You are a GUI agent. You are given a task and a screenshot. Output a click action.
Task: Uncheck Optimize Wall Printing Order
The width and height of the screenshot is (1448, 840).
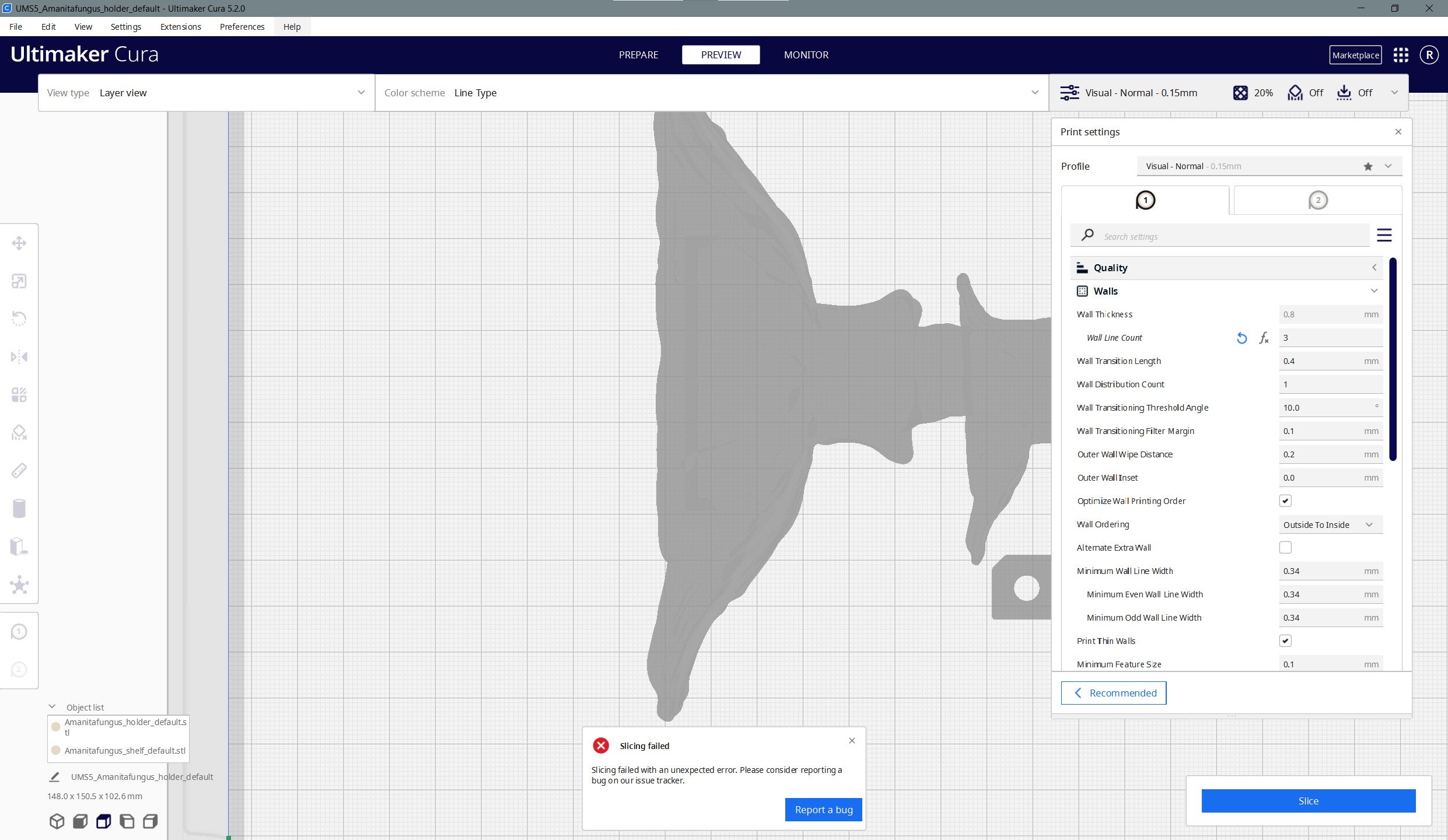point(1286,501)
